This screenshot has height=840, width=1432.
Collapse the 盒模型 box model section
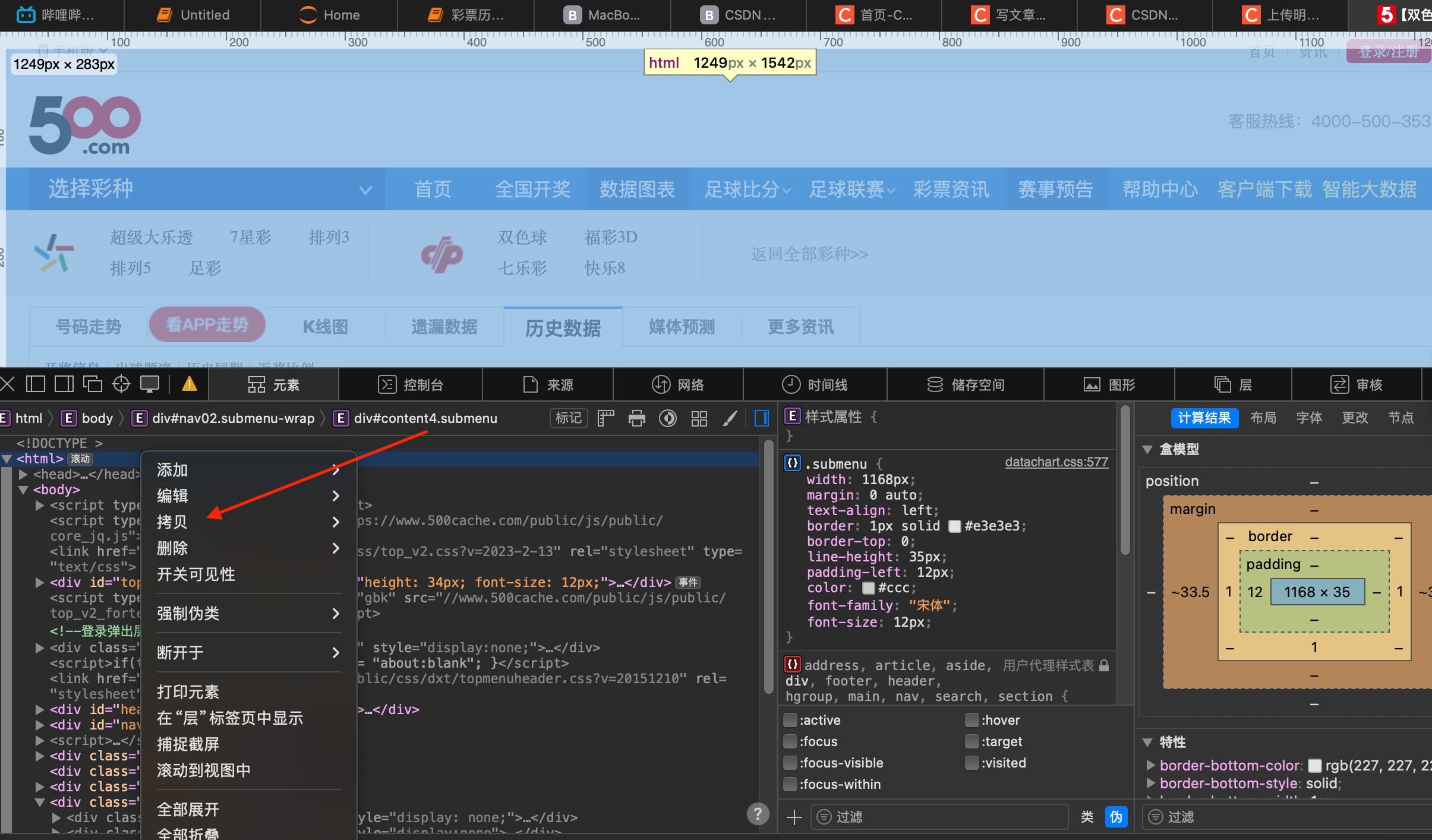coord(1148,450)
